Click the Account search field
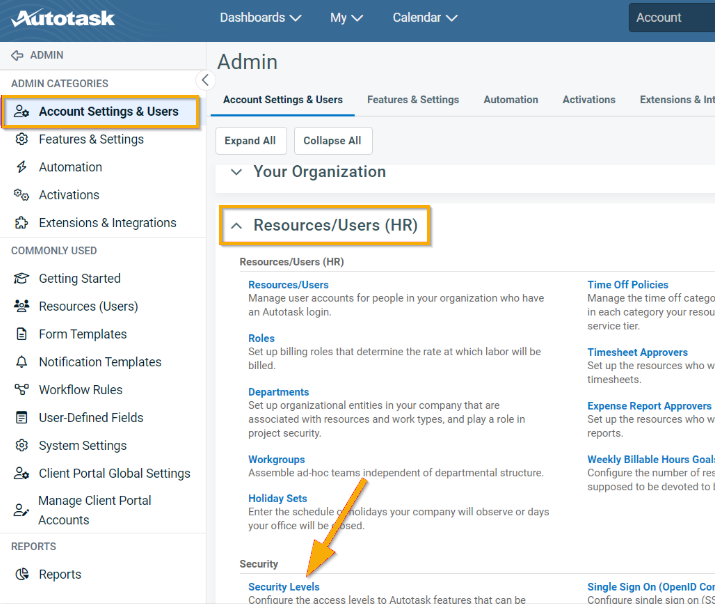715x604 pixels. (672, 18)
